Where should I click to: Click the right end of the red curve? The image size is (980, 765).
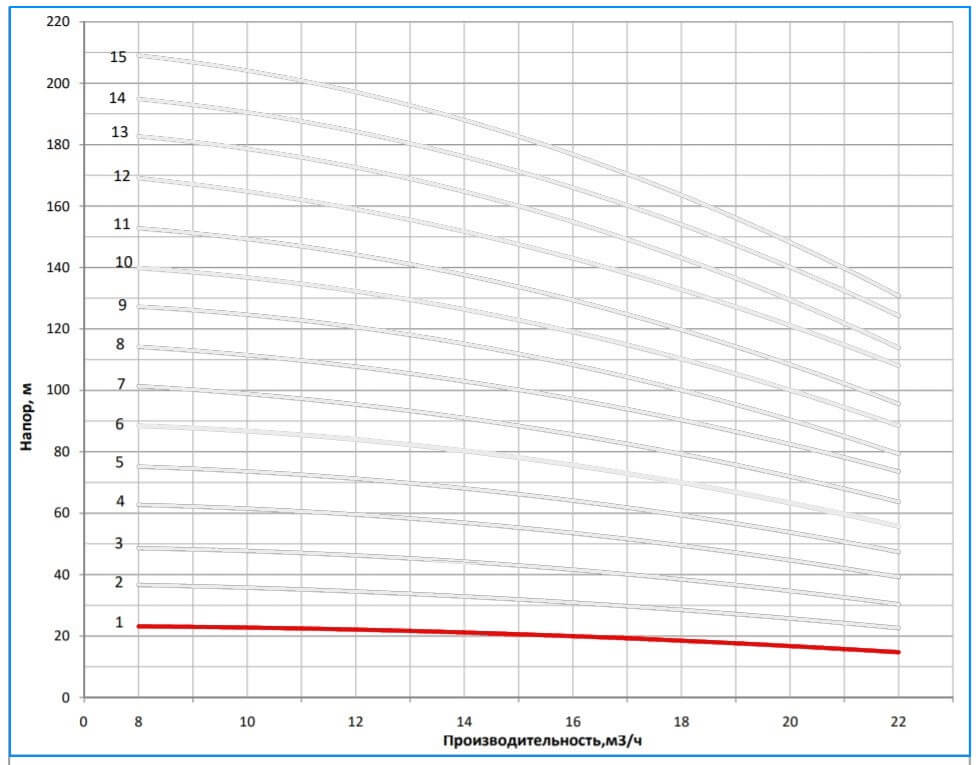pyautogui.click(x=896, y=652)
